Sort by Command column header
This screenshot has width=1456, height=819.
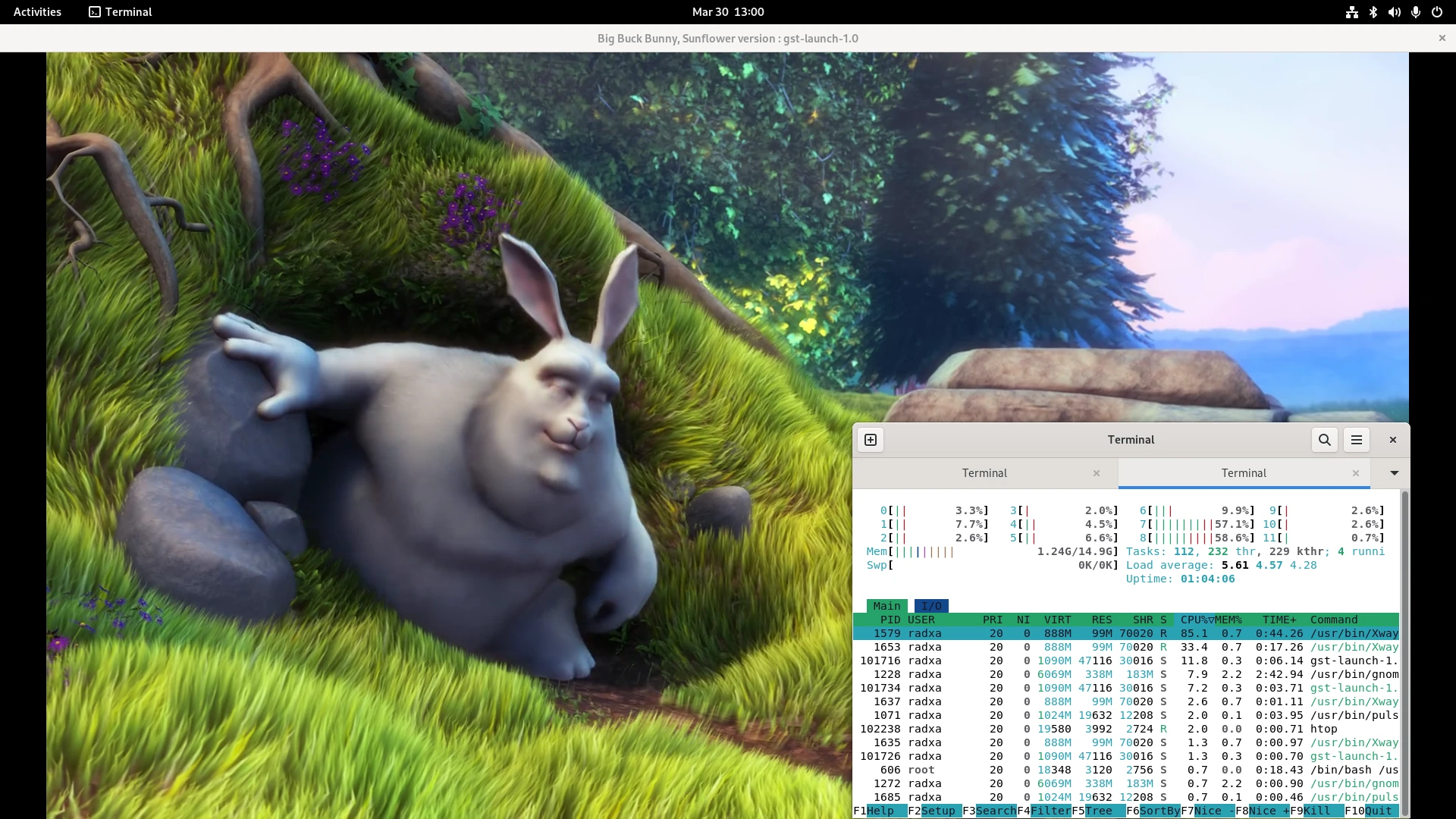1334,620
